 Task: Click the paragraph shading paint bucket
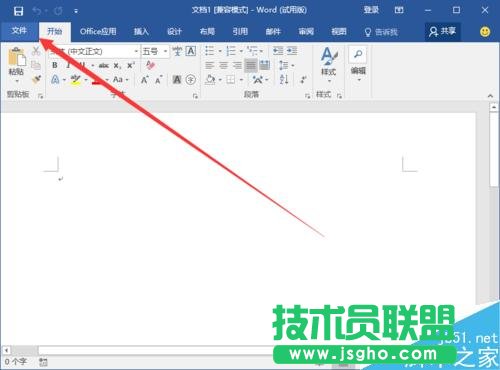tap(210, 80)
